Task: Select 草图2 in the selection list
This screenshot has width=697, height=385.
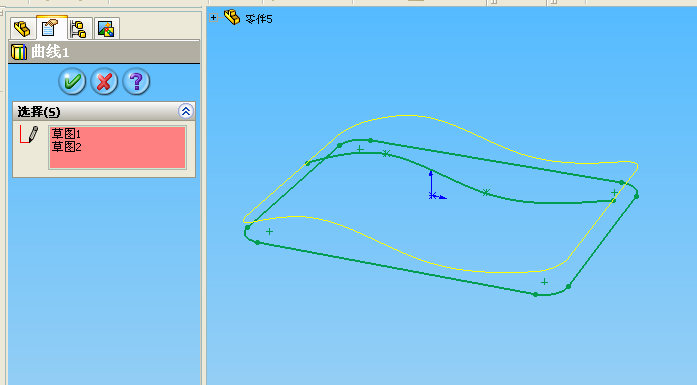Action: click(66, 147)
